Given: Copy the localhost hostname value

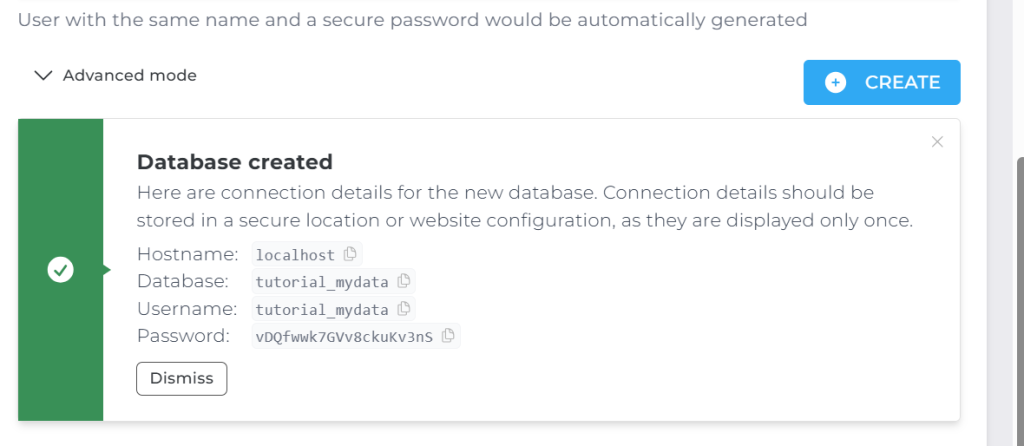Looking at the screenshot, I should tap(350, 254).
